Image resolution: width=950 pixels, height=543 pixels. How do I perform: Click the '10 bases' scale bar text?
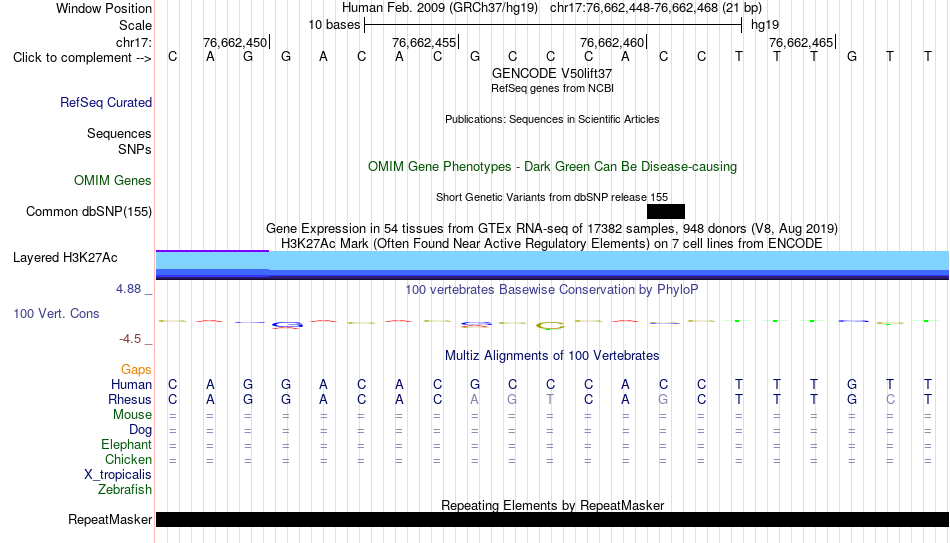tap(334, 25)
